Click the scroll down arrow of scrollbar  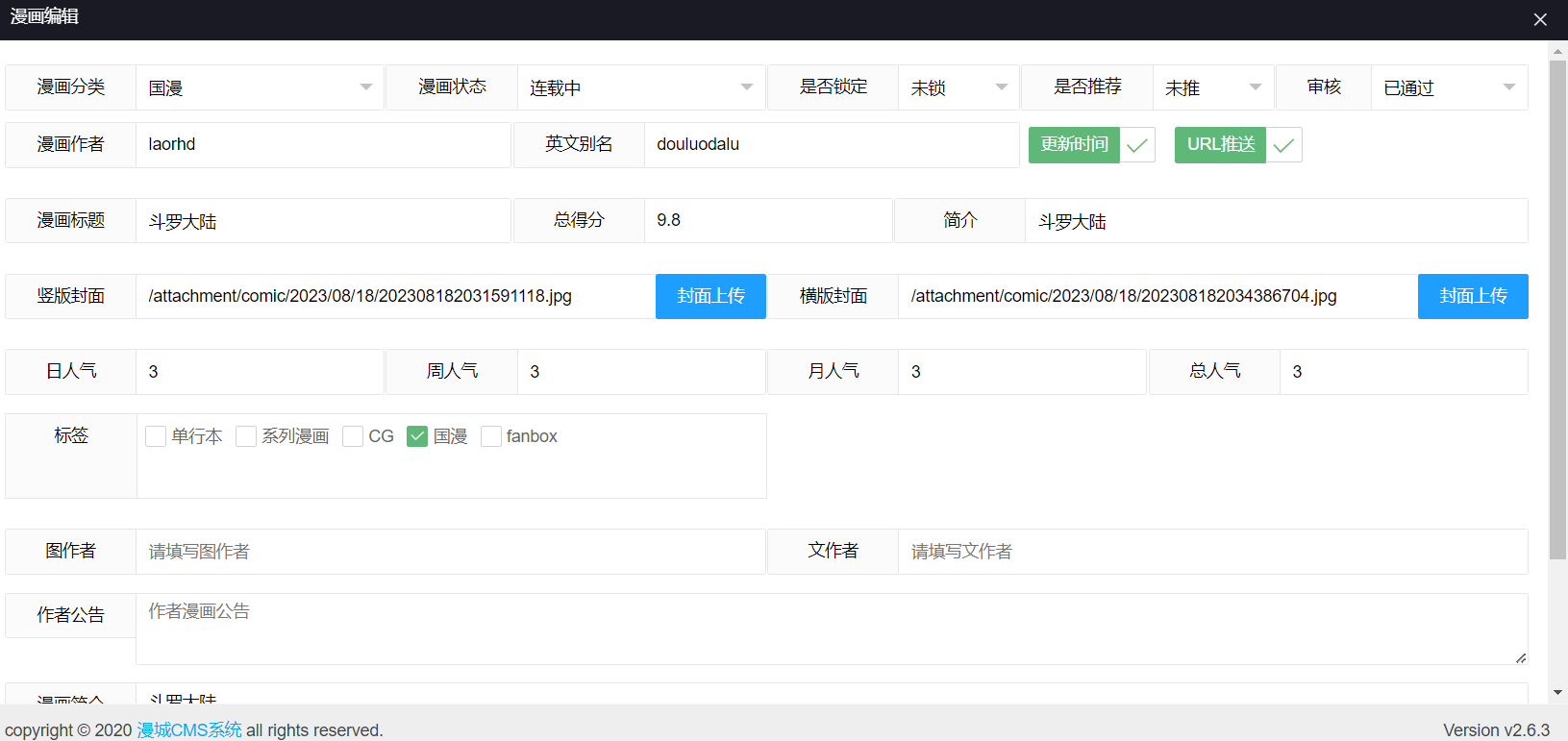tap(1557, 692)
